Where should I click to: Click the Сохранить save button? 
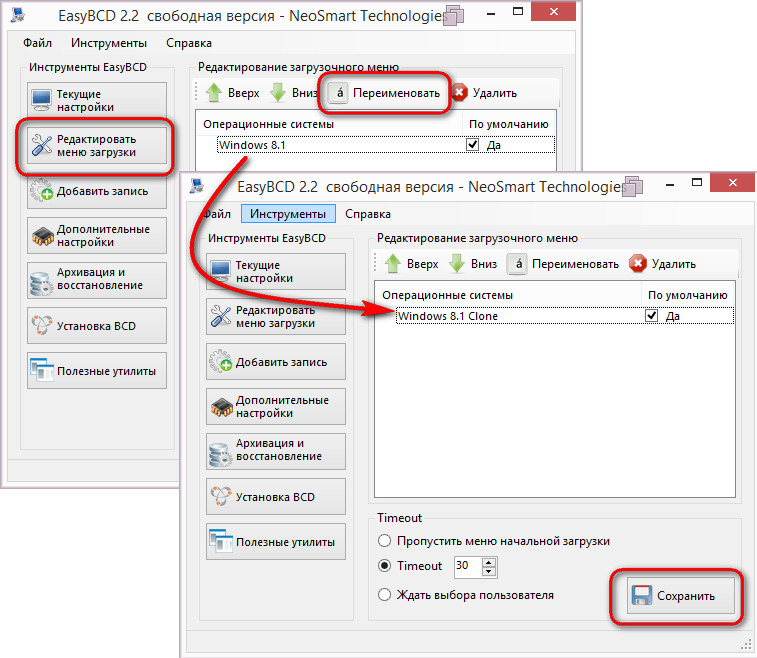click(681, 596)
